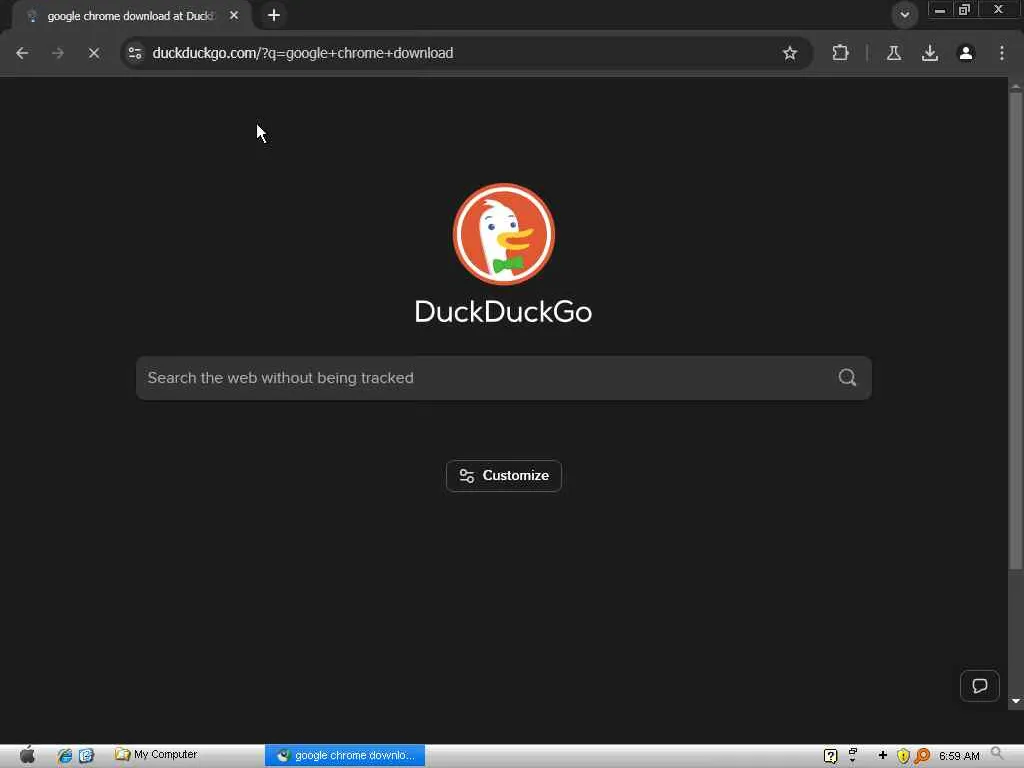This screenshot has width=1024, height=768.
Task: Click the taskbar clock showing 6:59 AM
Action: (x=959, y=756)
